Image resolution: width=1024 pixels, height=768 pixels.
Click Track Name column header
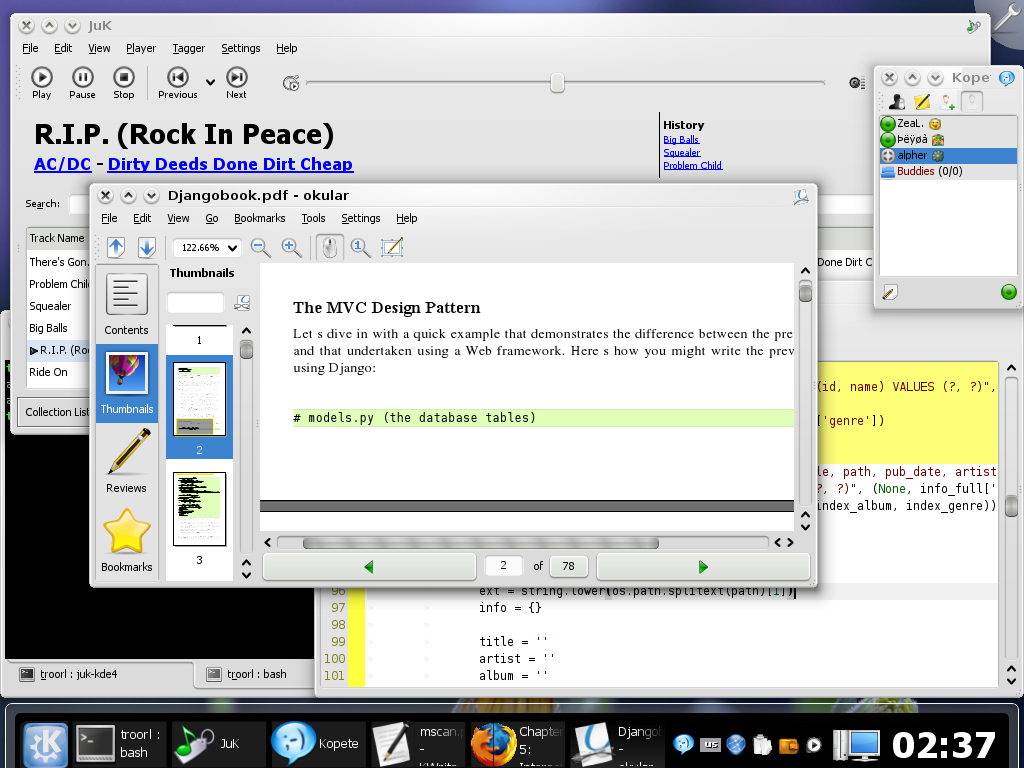coord(57,238)
